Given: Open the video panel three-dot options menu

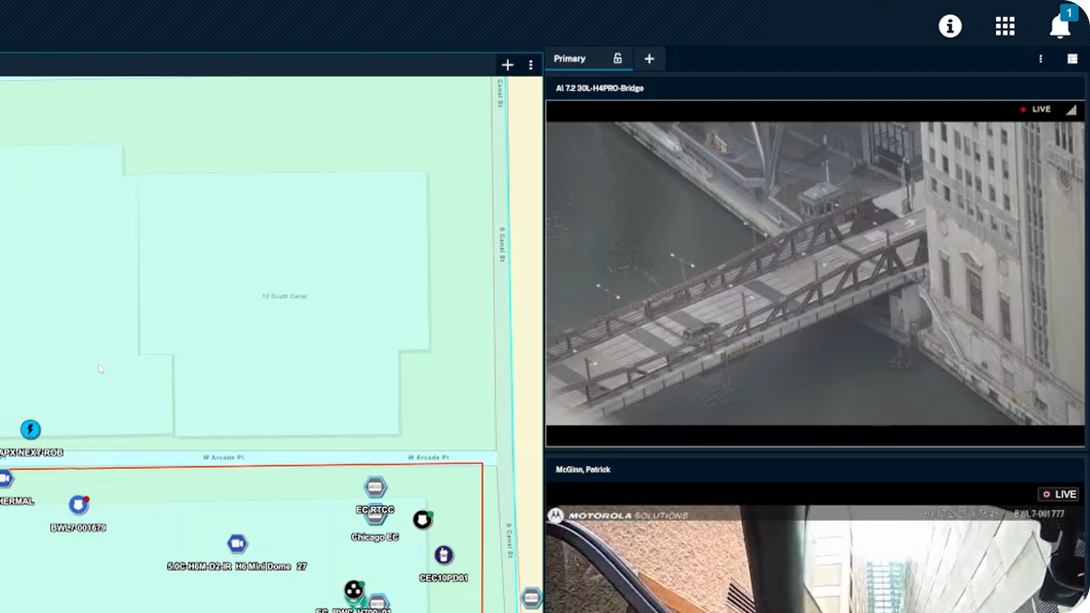Looking at the screenshot, I should 1041,59.
